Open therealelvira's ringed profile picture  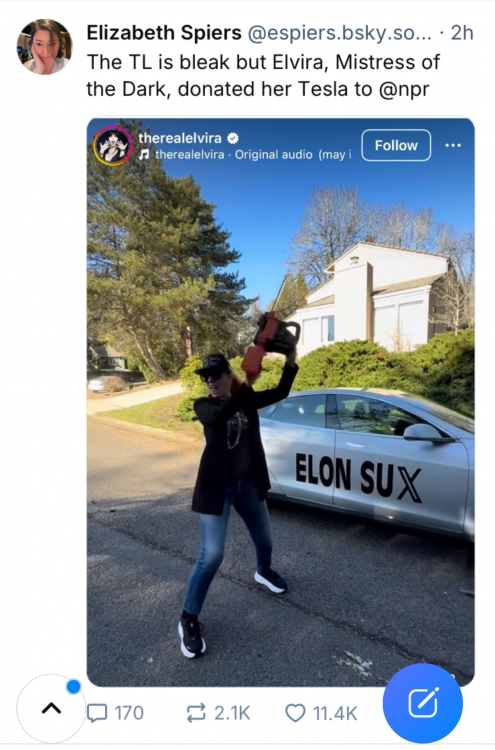tap(113, 146)
